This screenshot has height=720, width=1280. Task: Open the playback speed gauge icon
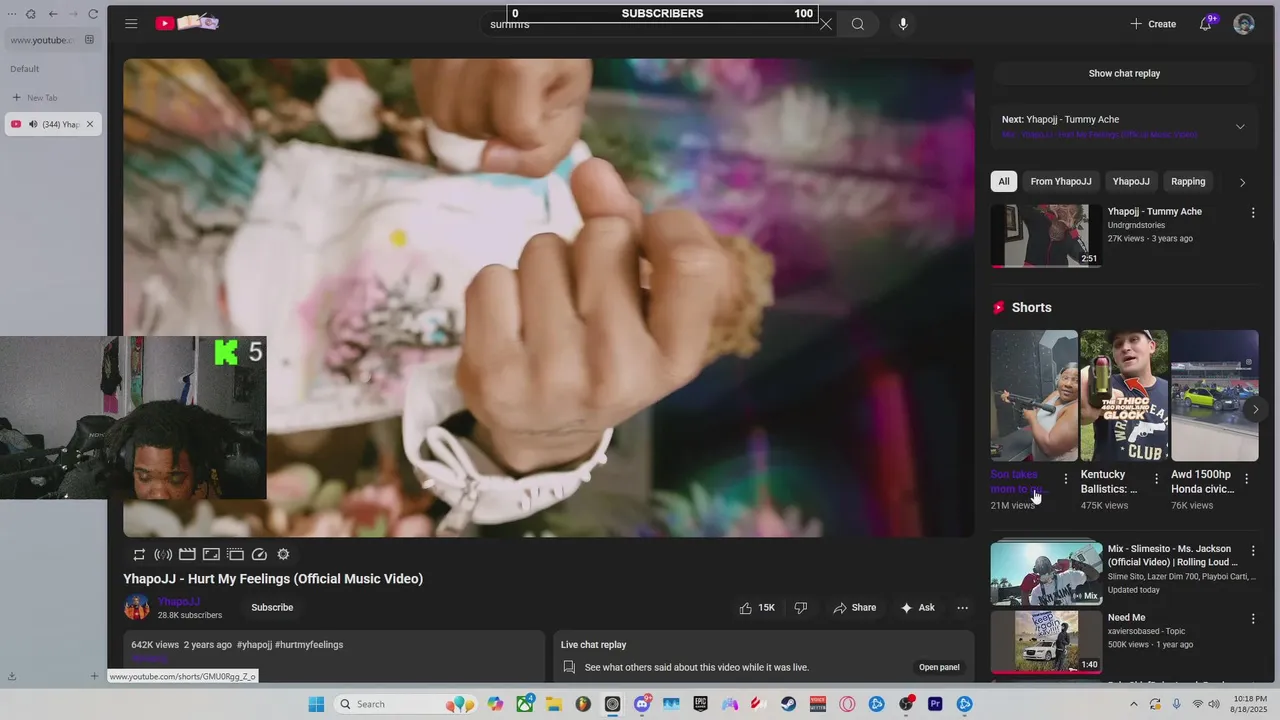pos(259,554)
